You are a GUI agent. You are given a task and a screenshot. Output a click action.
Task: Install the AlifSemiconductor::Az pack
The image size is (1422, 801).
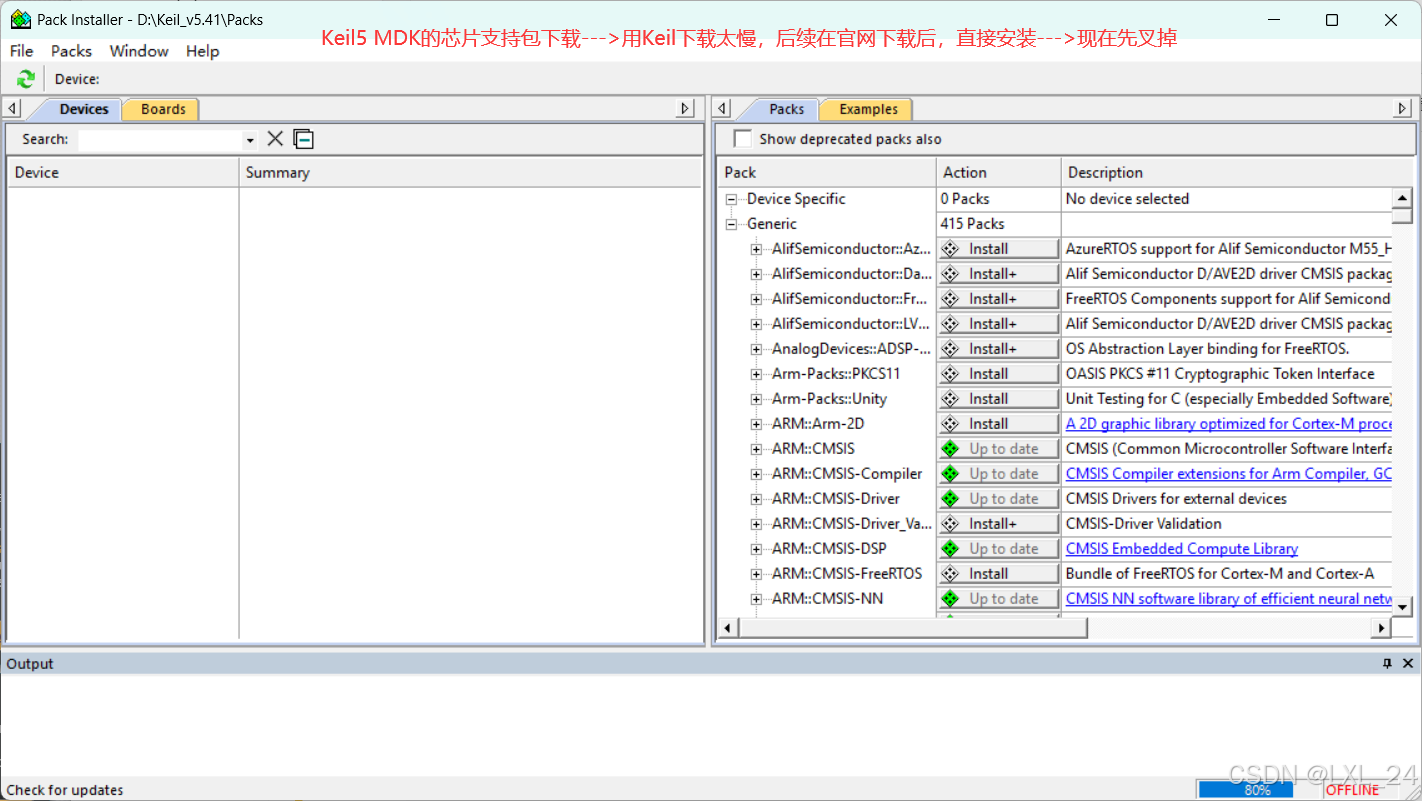click(998, 249)
